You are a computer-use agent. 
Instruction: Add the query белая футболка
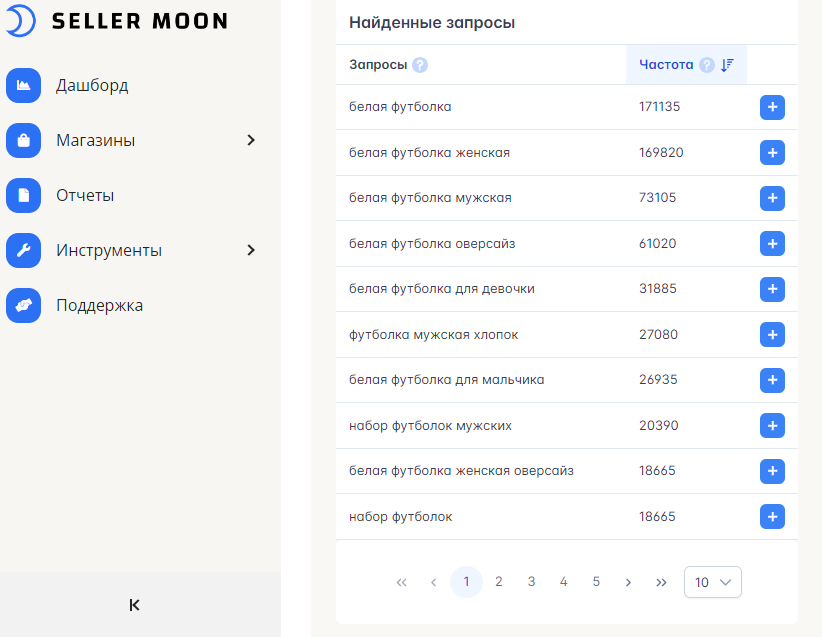[x=772, y=107]
